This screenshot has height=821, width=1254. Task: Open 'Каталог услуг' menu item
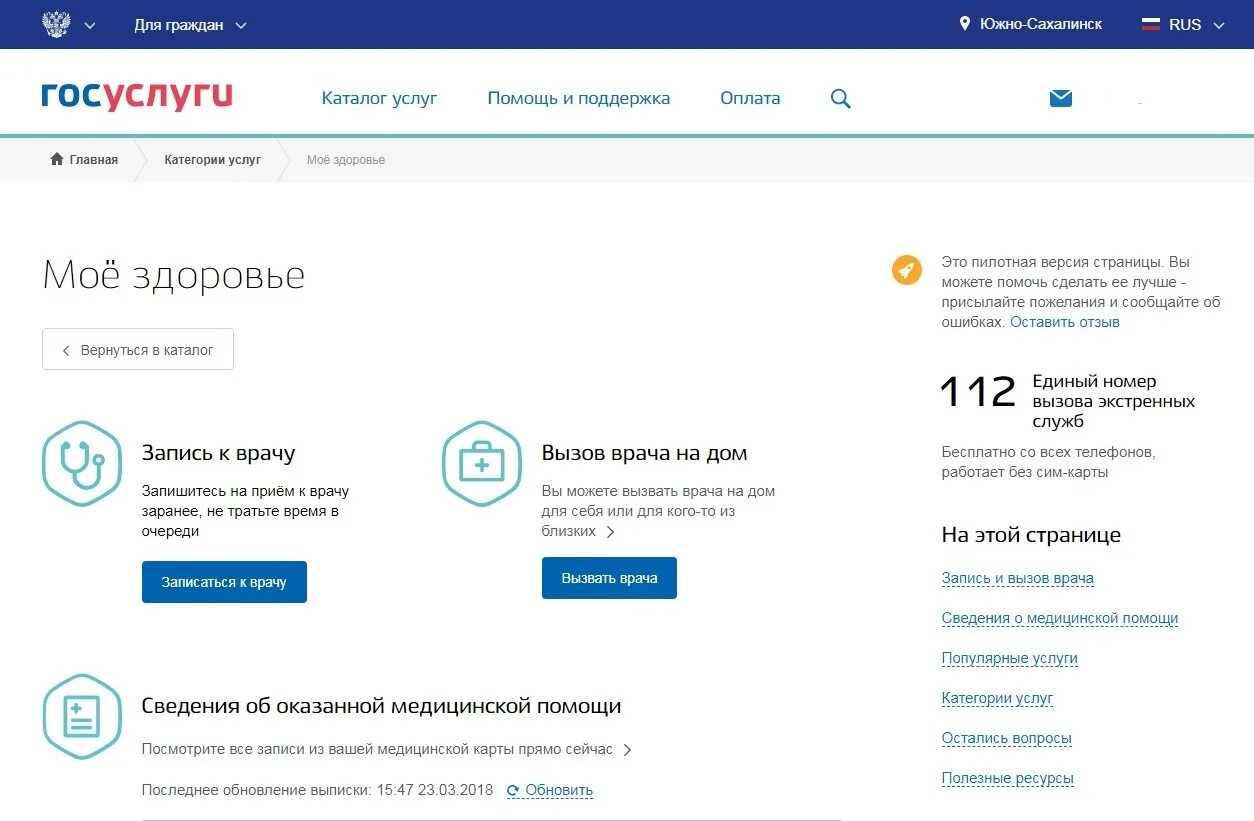click(379, 98)
